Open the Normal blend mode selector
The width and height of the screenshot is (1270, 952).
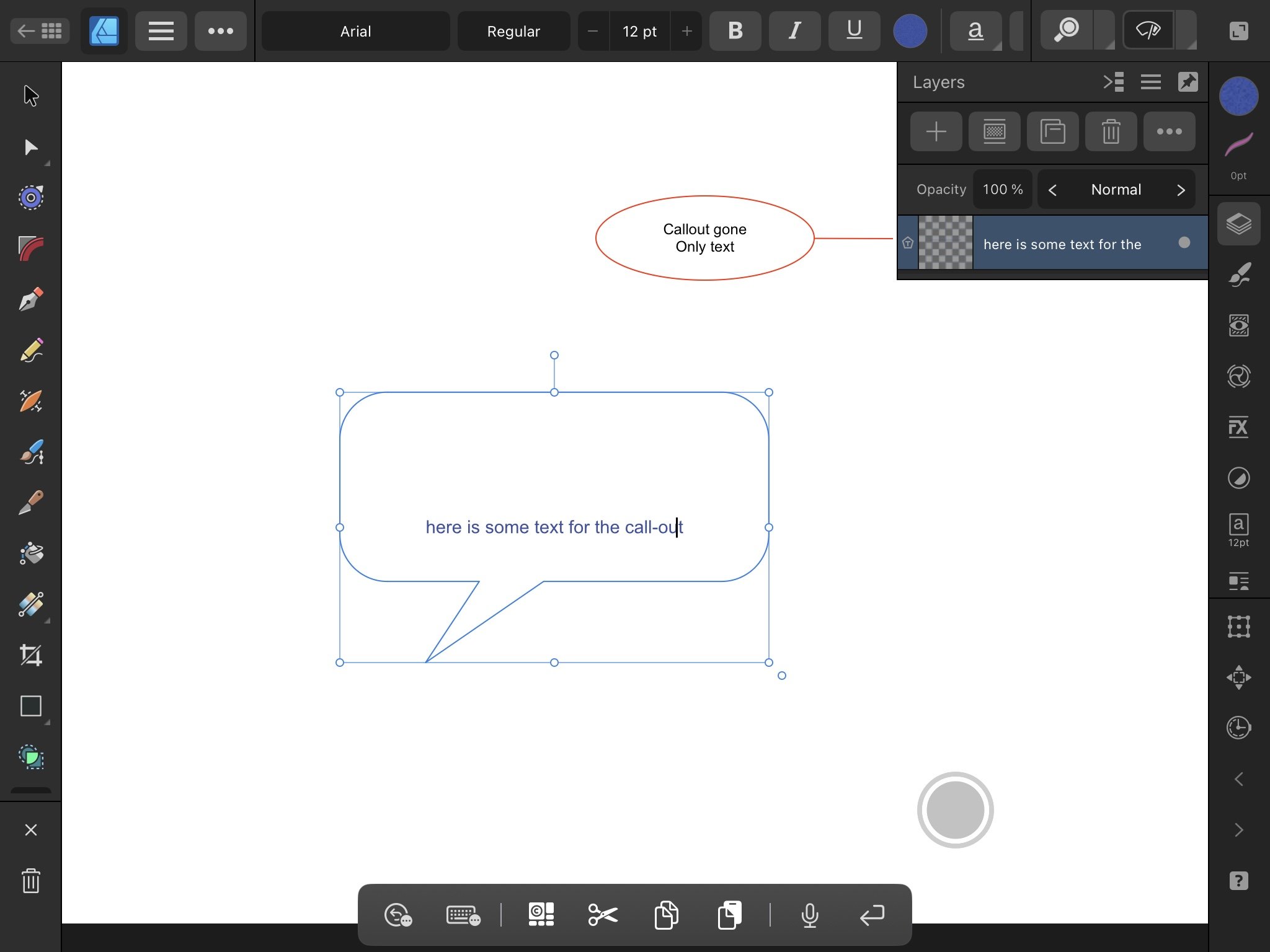pos(1116,189)
